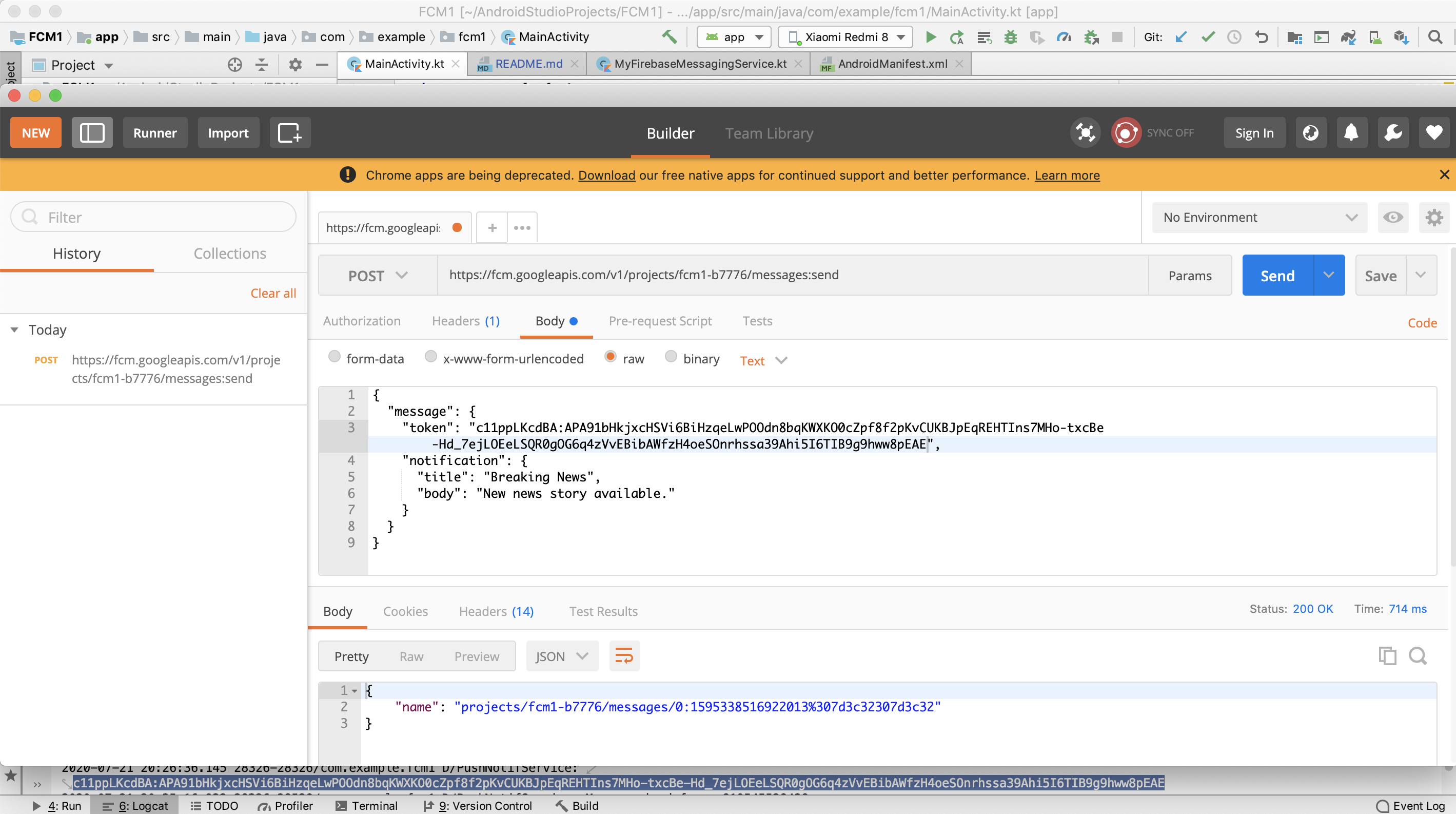1456x814 pixels.
Task: Open the JSON response format dropdown
Action: (x=562, y=656)
